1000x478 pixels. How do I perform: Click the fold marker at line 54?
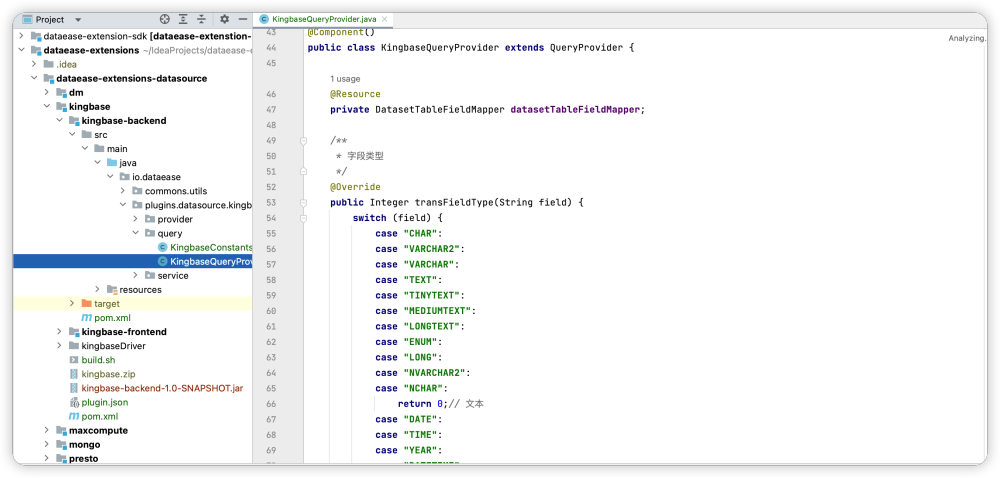point(304,218)
